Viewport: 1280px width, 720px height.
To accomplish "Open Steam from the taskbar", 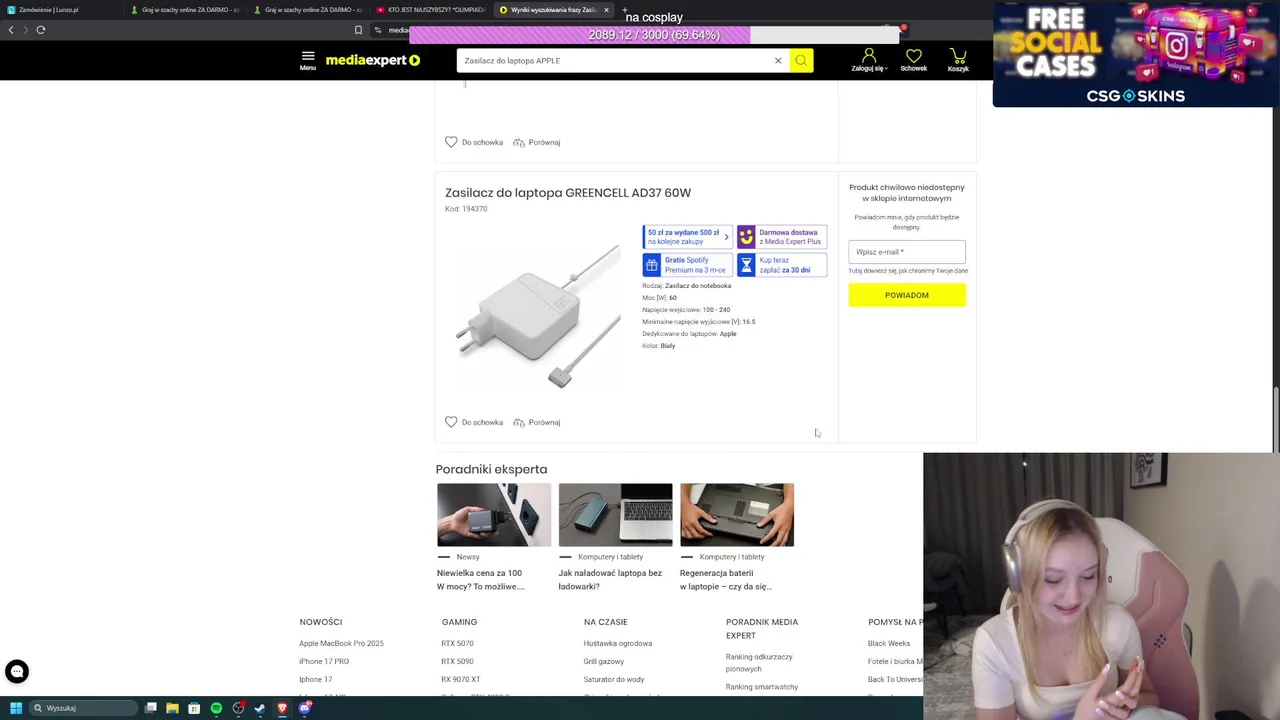I will (260, 708).
